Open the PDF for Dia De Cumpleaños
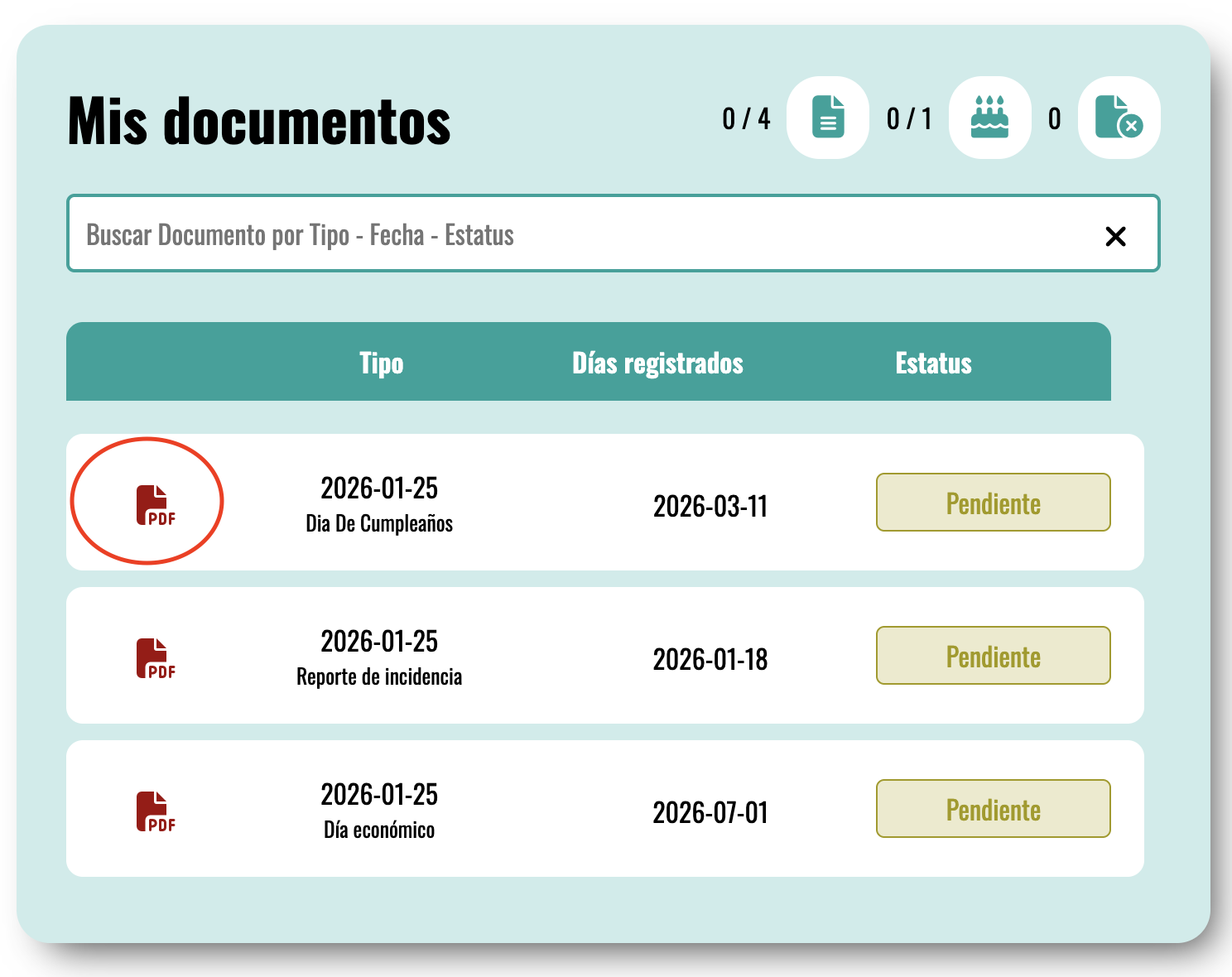The width and height of the screenshot is (1232, 977). (x=156, y=505)
